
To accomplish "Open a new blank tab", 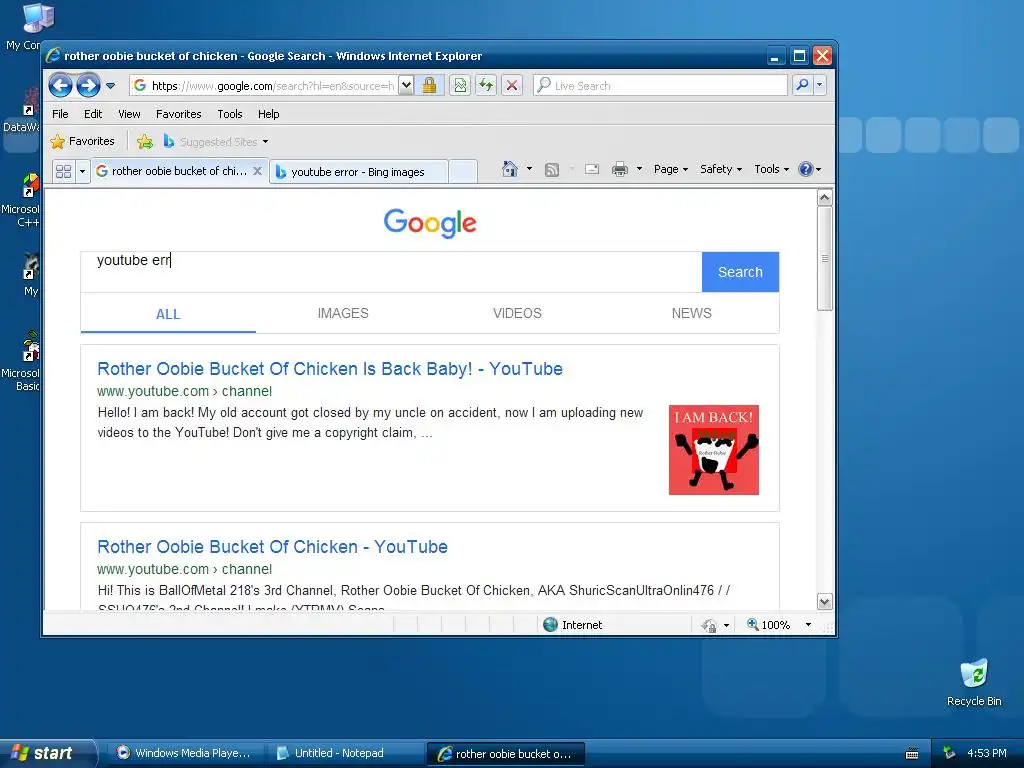I will pos(463,172).
